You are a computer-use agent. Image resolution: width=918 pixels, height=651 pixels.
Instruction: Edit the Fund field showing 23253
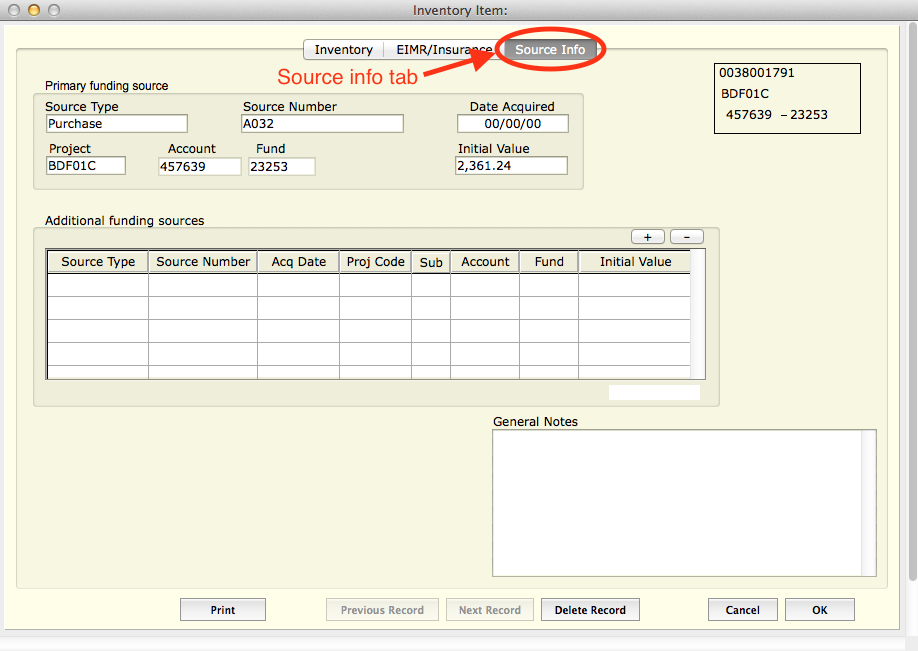coord(281,166)
